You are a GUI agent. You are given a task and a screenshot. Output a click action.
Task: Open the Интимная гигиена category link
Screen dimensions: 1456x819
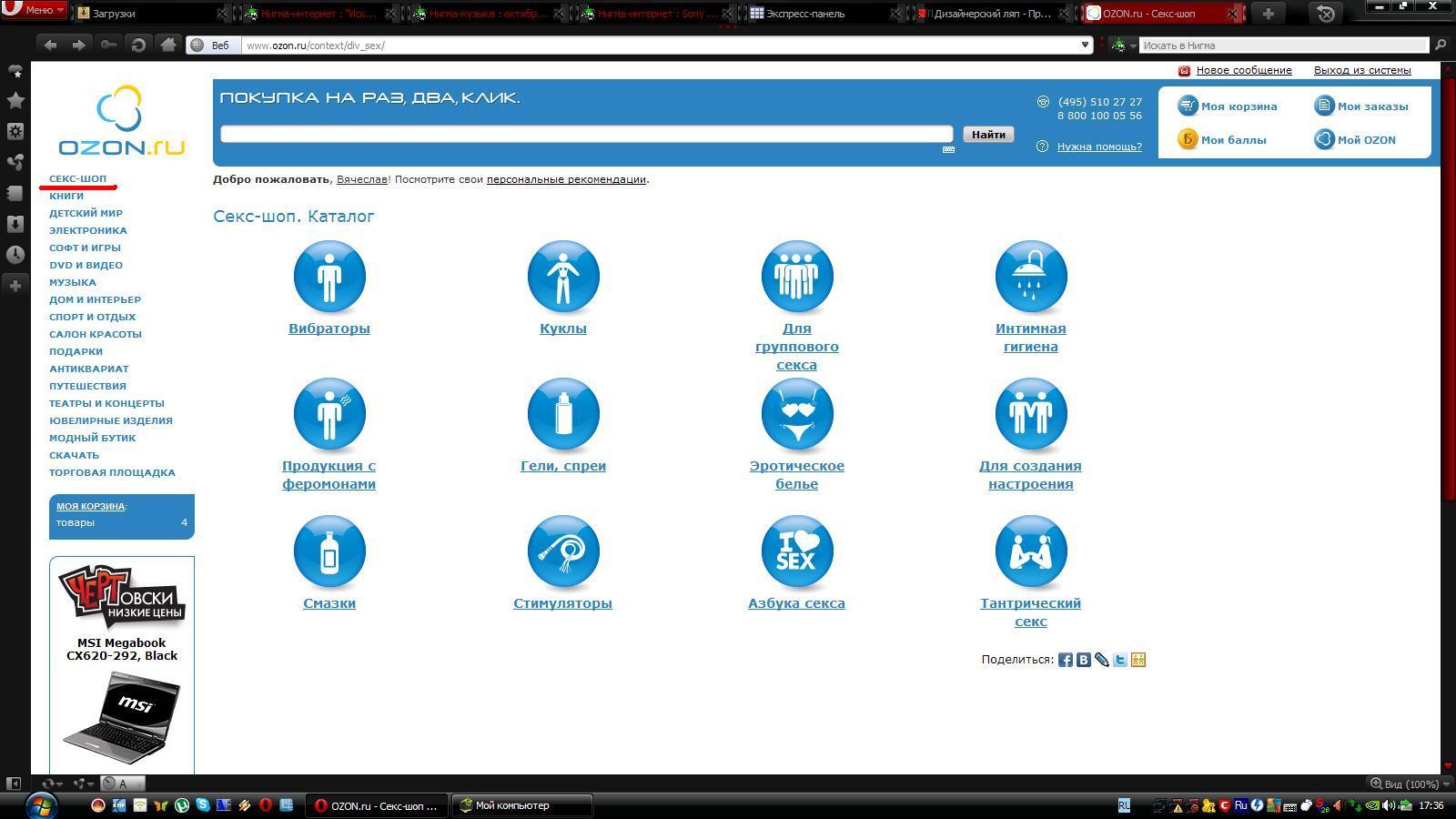(1031, 338)
